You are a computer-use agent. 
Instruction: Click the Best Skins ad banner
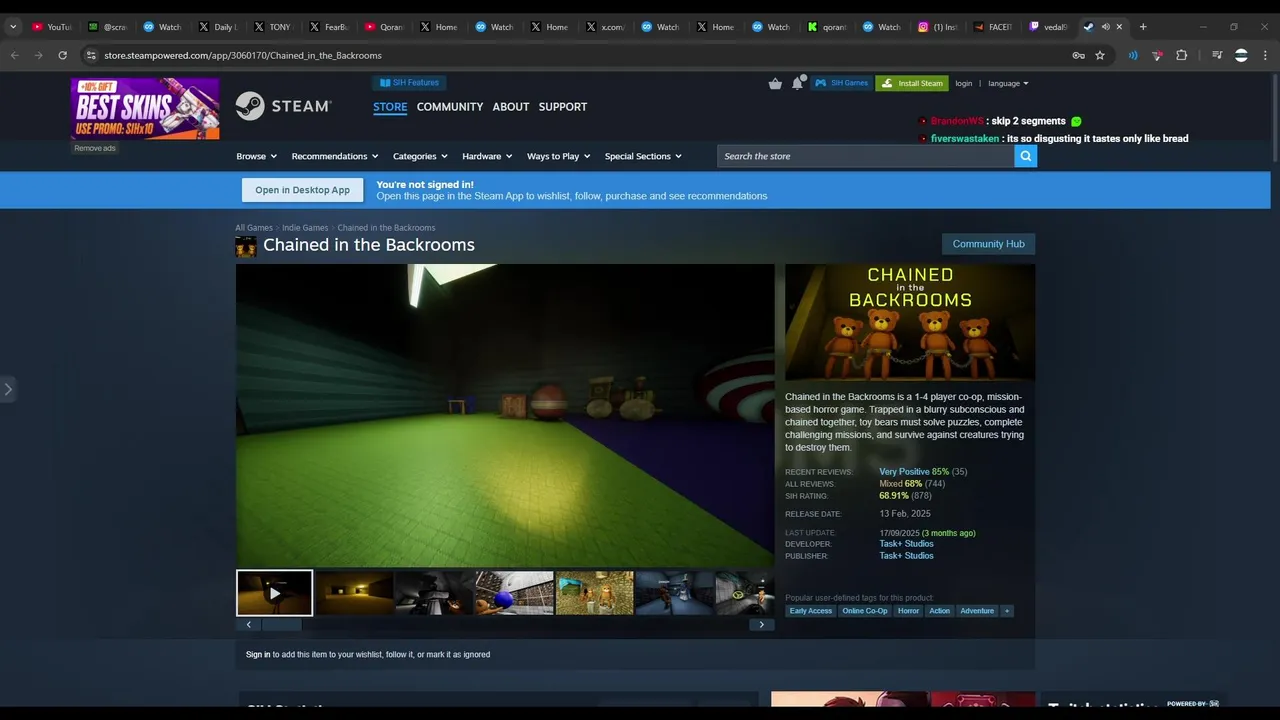(x=145, y=108)
